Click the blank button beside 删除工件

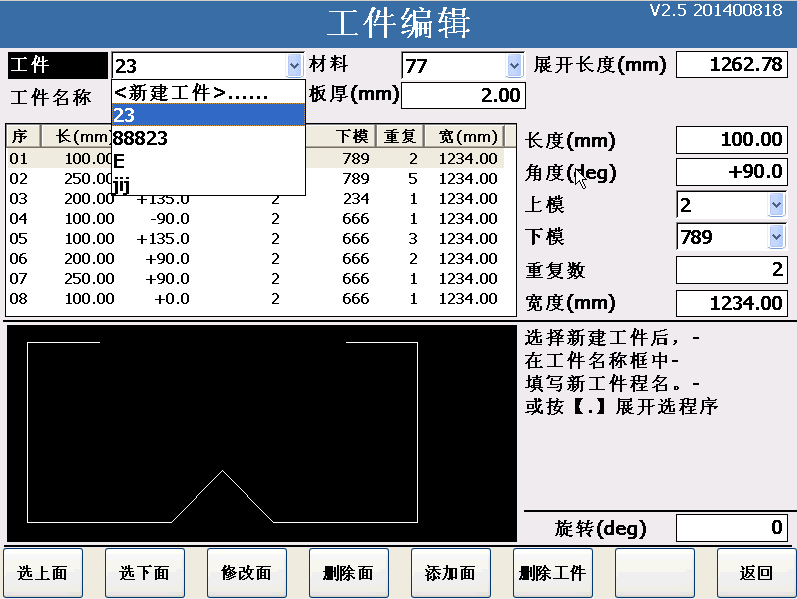click(654, 573)
